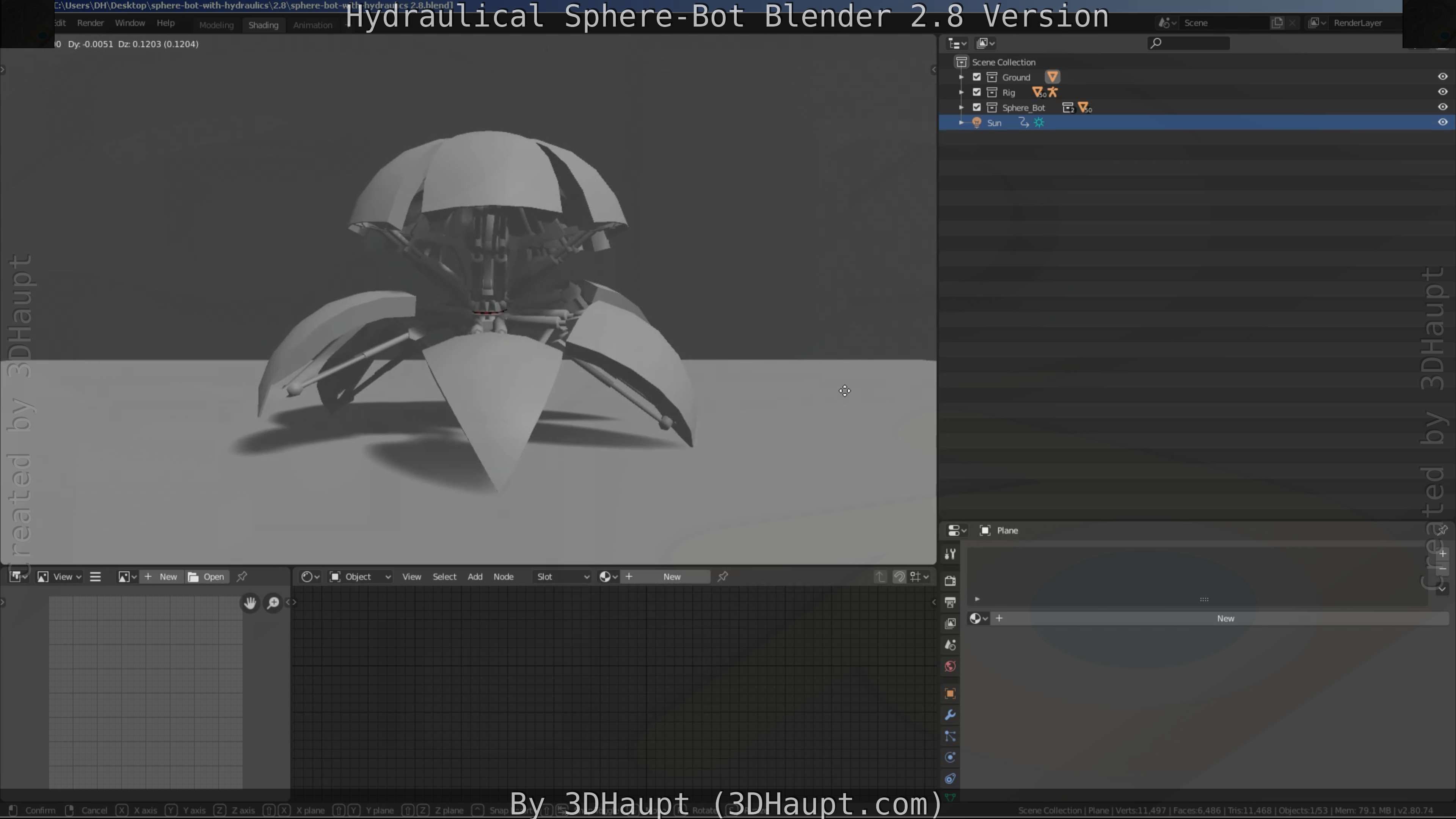Open the shader type Object dropdown
Viewport: 1456px width, 819px height.
(x=361, y=576)
